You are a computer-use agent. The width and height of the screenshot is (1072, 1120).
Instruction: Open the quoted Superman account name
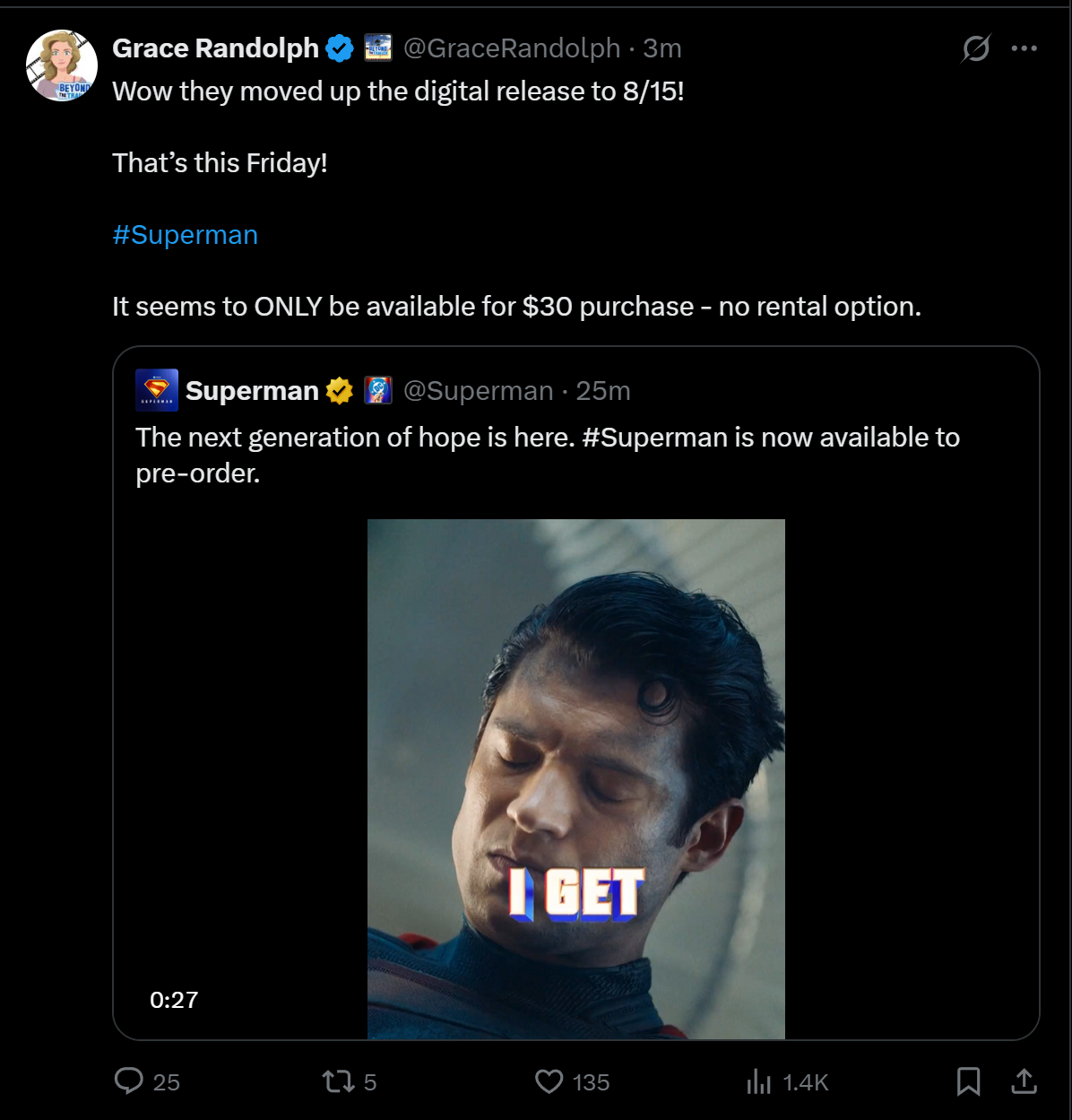[252, 391]
